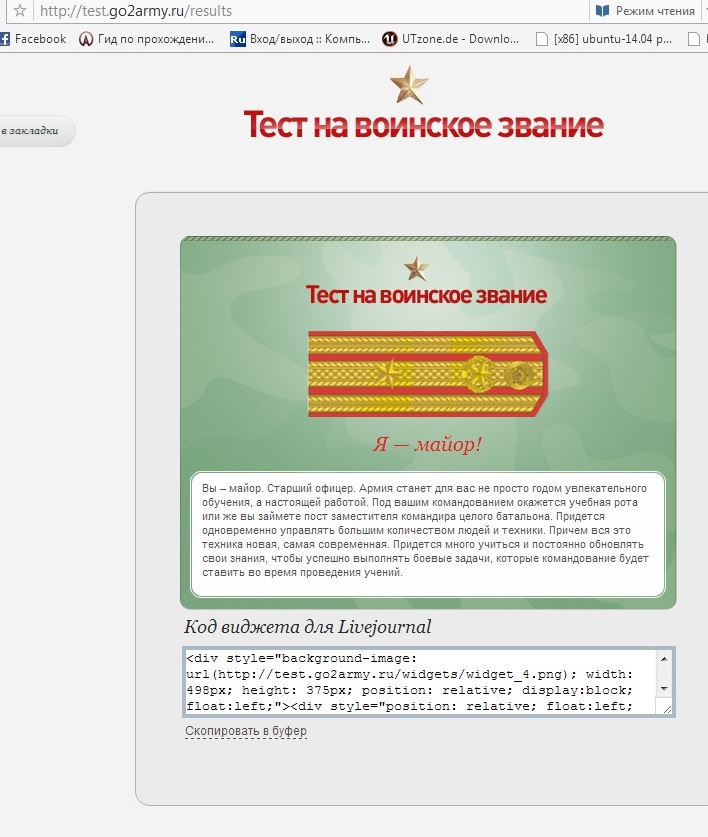Open the [x86] ubuntu-14.04 bookmark

tap(603, 39)
